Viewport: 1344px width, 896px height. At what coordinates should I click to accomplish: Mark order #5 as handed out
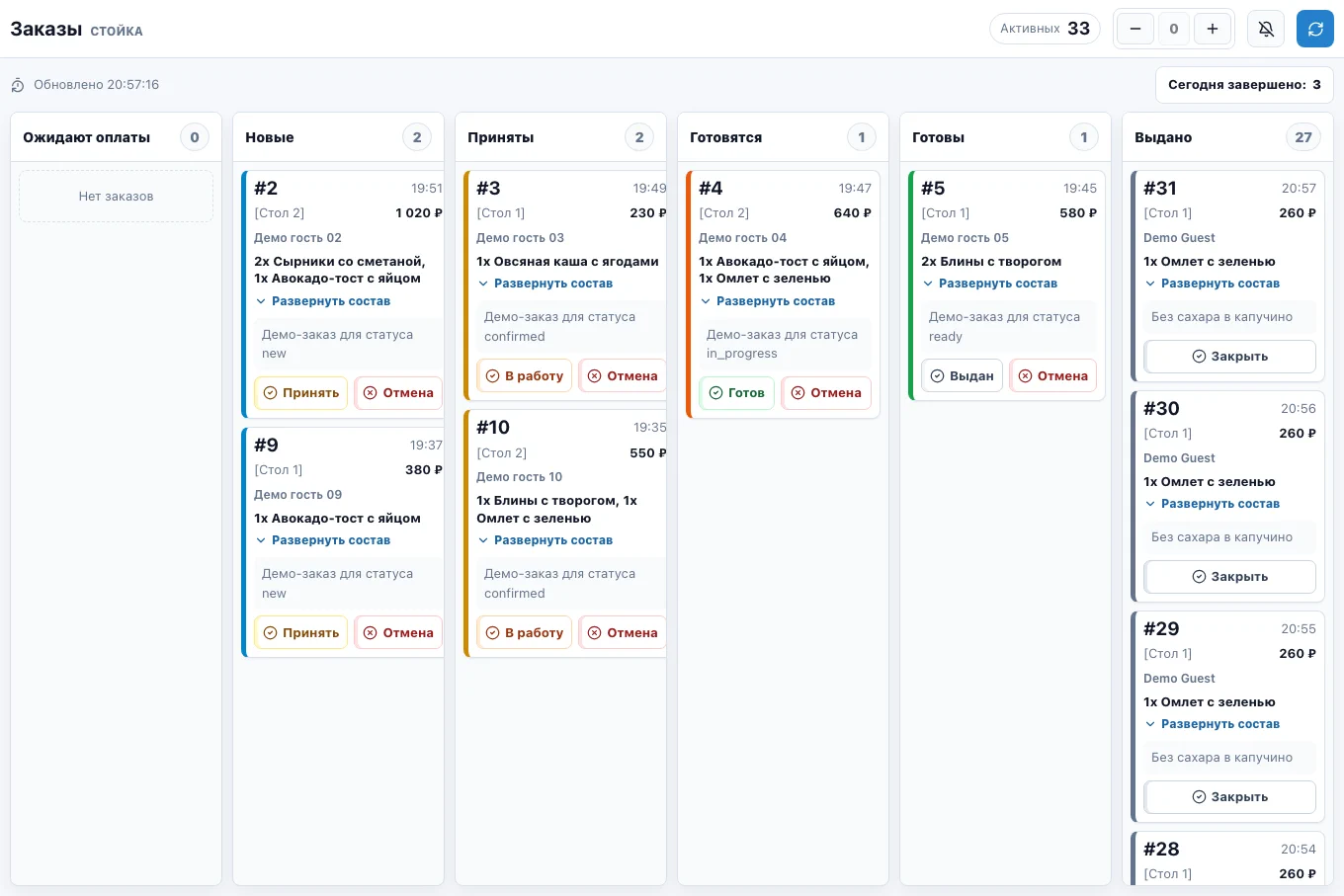962,376
